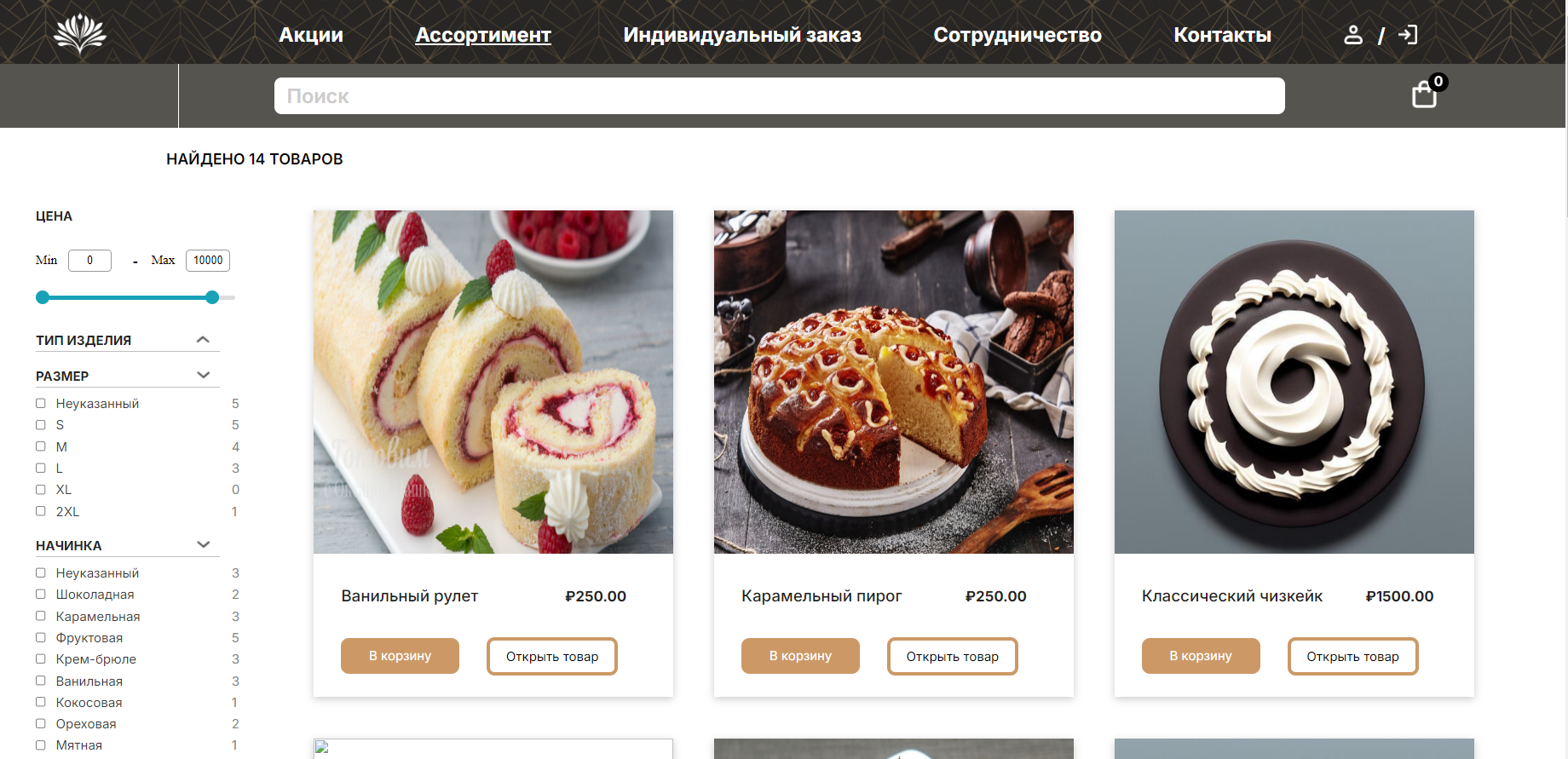Screen dimensions: 1568x759
Task: Click the Карамельный пирог product image
Action: tap(894, 382)
